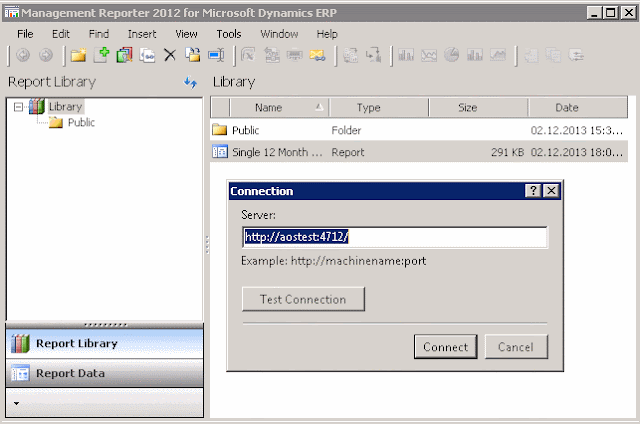
Task: Click the vertical splitter between panes
Action: [x=207, y=245]
